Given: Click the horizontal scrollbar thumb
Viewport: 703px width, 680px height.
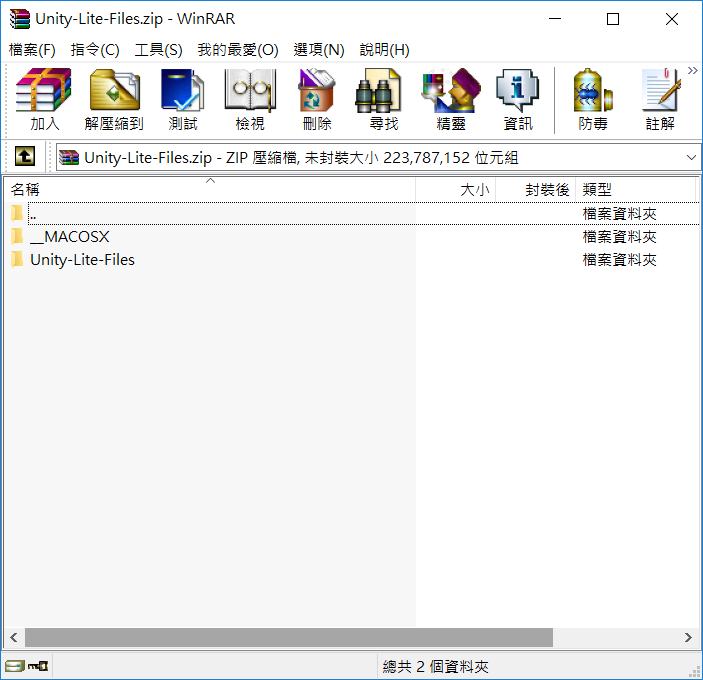Looking at the screenshot, I should (289, 637).
